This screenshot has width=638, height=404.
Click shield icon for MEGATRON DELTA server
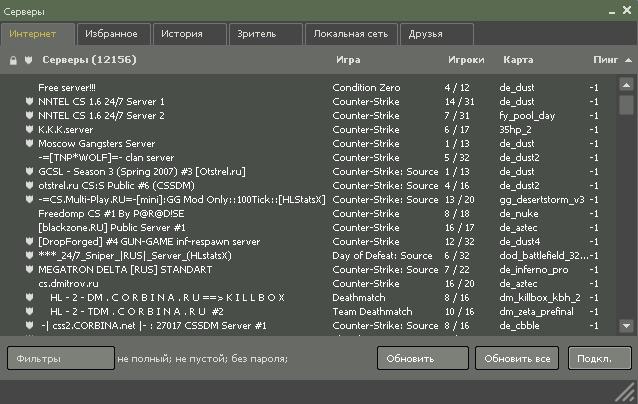[29, 269]
